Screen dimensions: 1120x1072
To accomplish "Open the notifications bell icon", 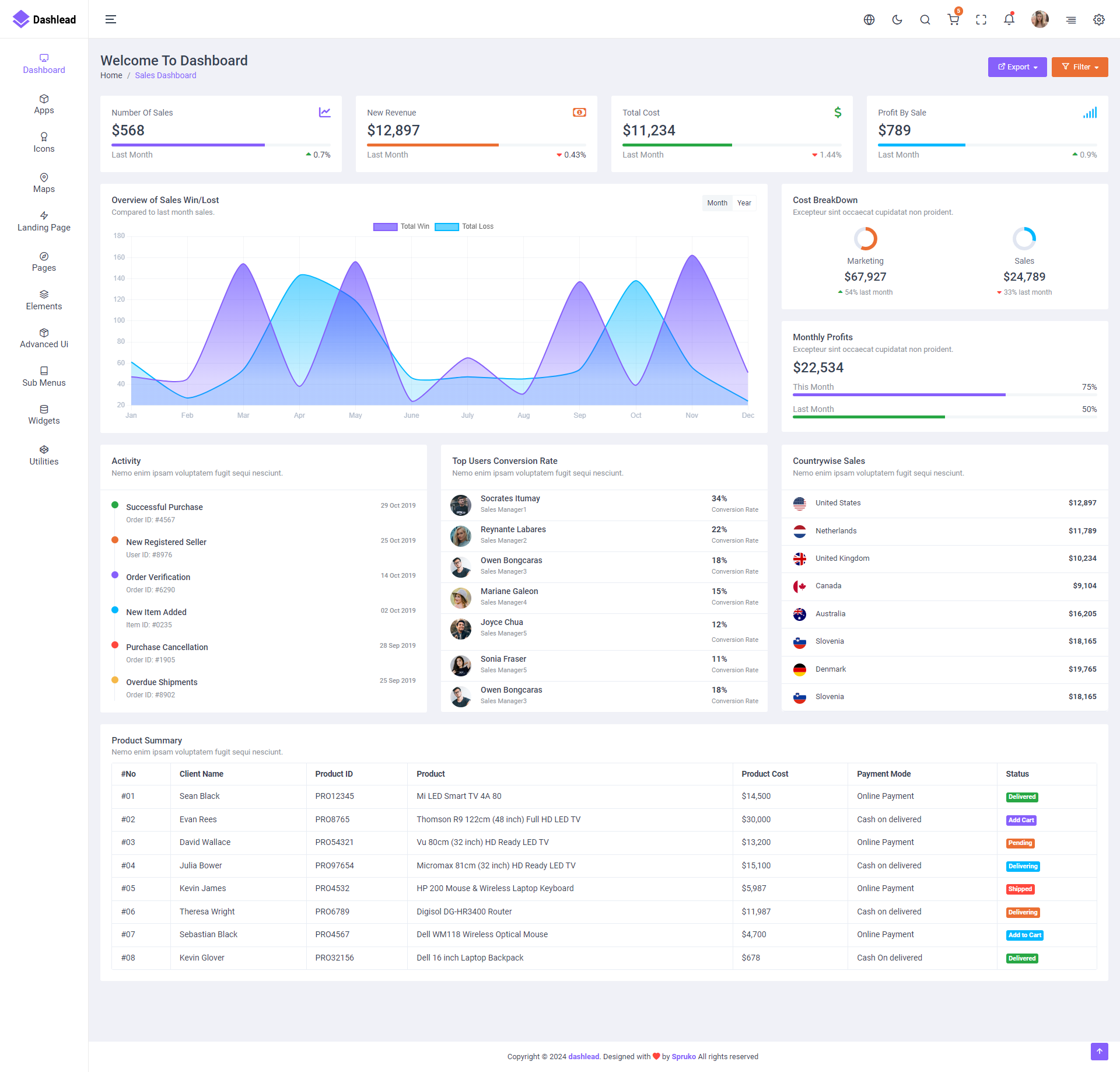I will click(x=1009, y=20).
